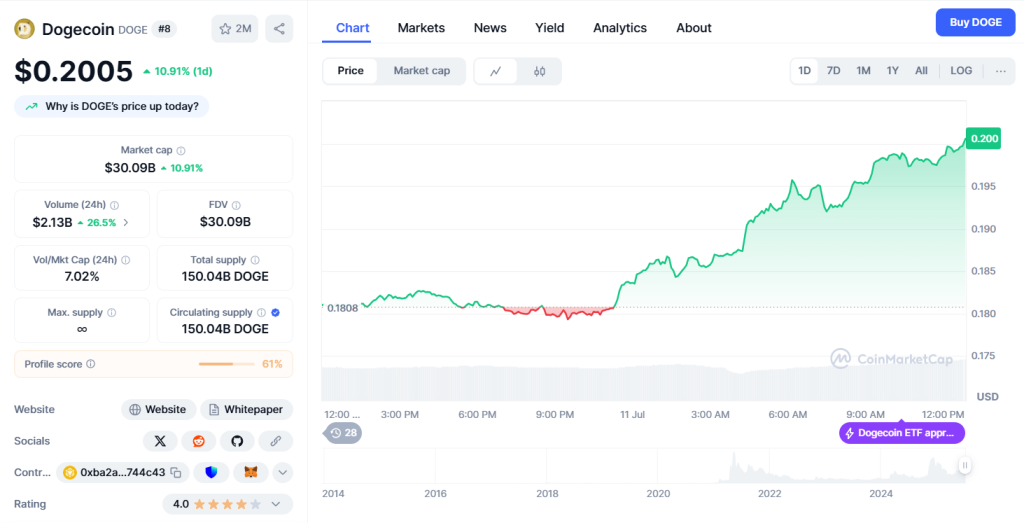This screenshot has width=1024, height=523.
Task: Click the $0.2005 price value
Action: point(74,71)
